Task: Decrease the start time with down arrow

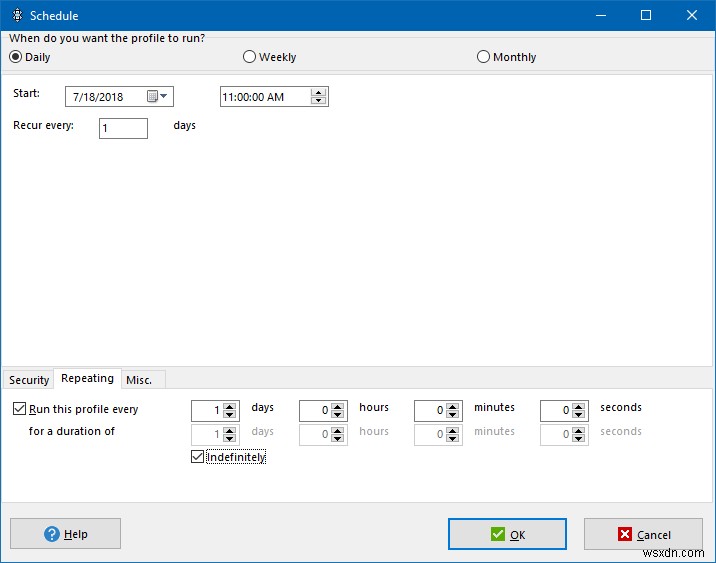Action: pyautogui.click(x=318, y=100)
